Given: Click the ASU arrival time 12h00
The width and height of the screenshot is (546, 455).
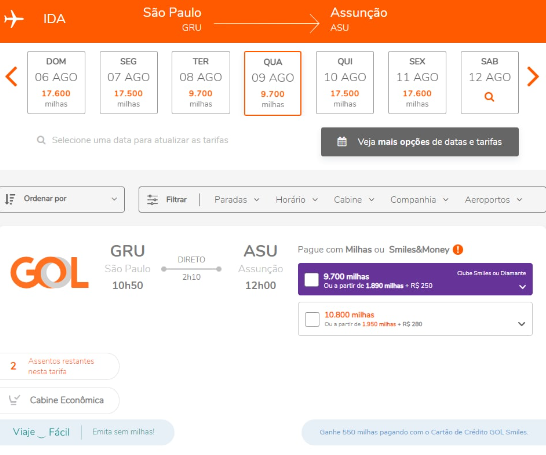Looking at the screenshot, I should pos(260,285).
